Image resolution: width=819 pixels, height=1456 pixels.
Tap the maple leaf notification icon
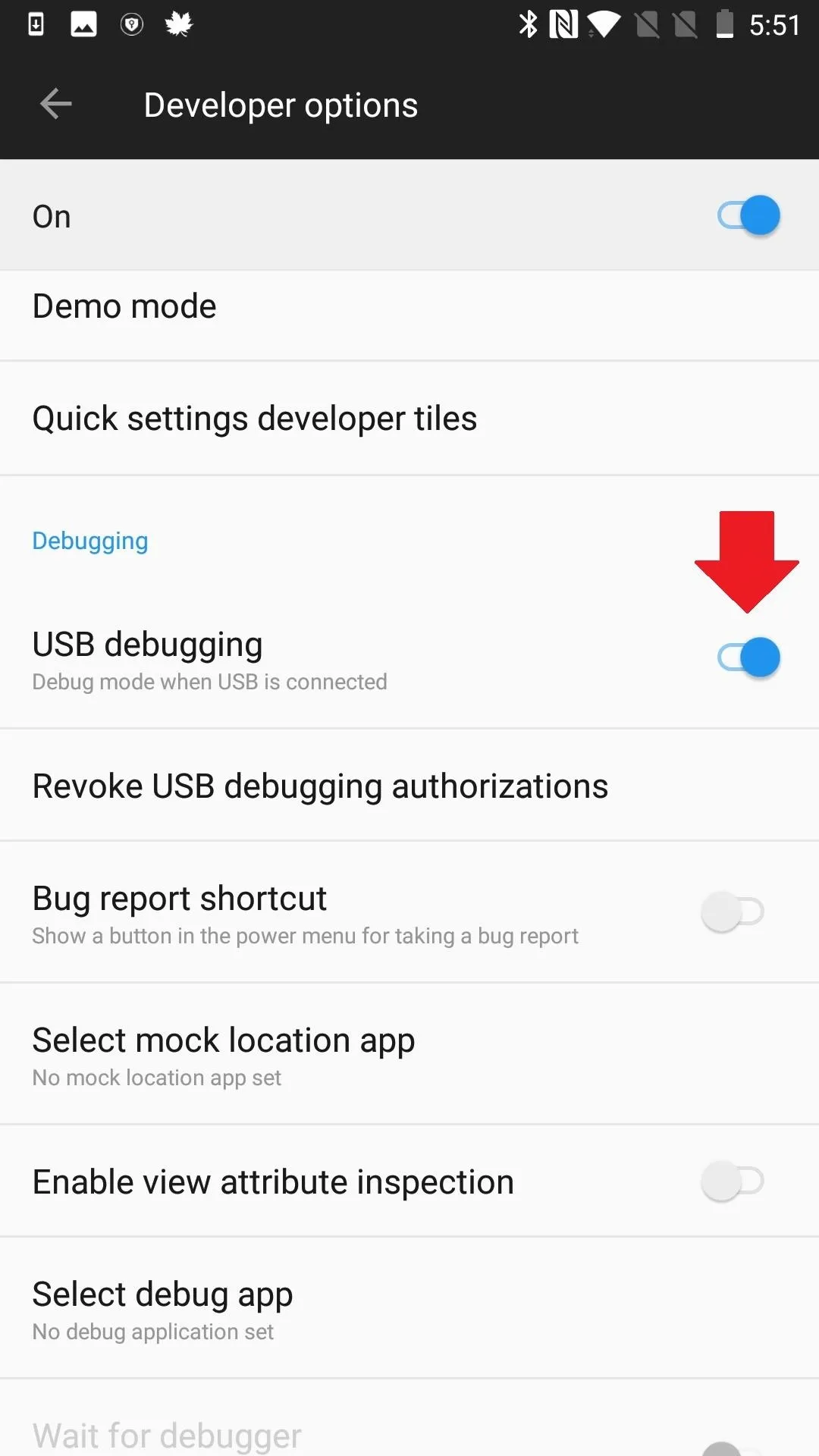tap(179, 24)
